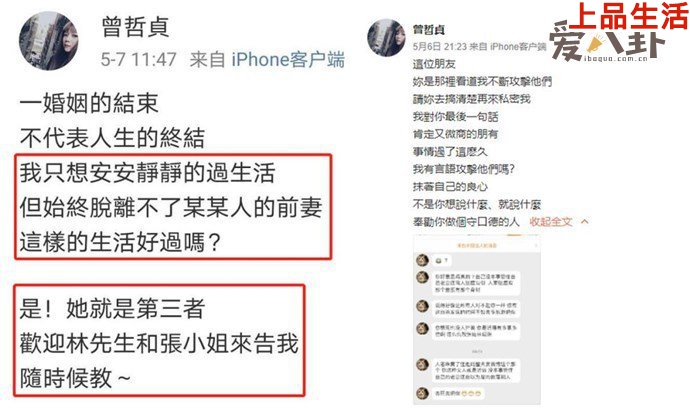The width and height of the screenshot is (690, 414).
Task: Click the laughing emoji row in the last chat bubble
Action: click(472, 393)
